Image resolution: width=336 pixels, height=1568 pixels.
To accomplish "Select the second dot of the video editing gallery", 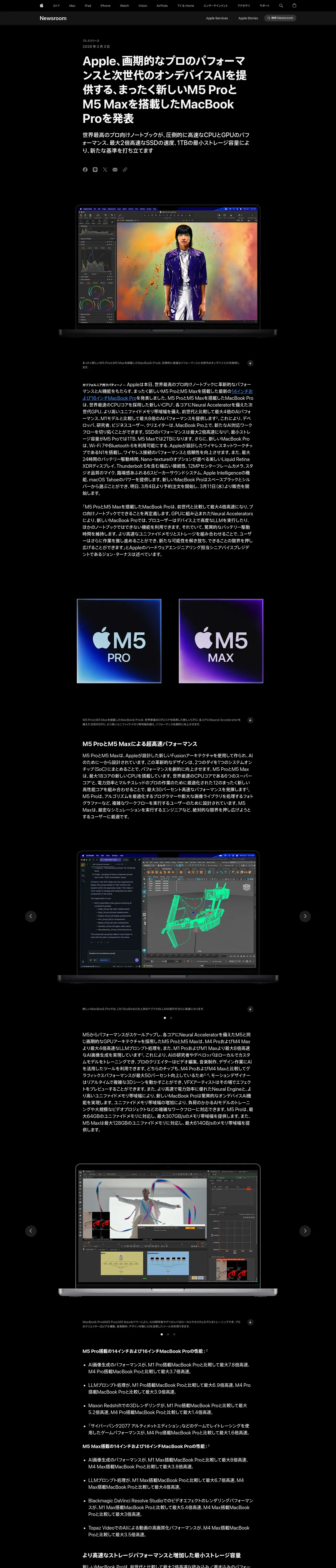I will tap(168, 1334).
